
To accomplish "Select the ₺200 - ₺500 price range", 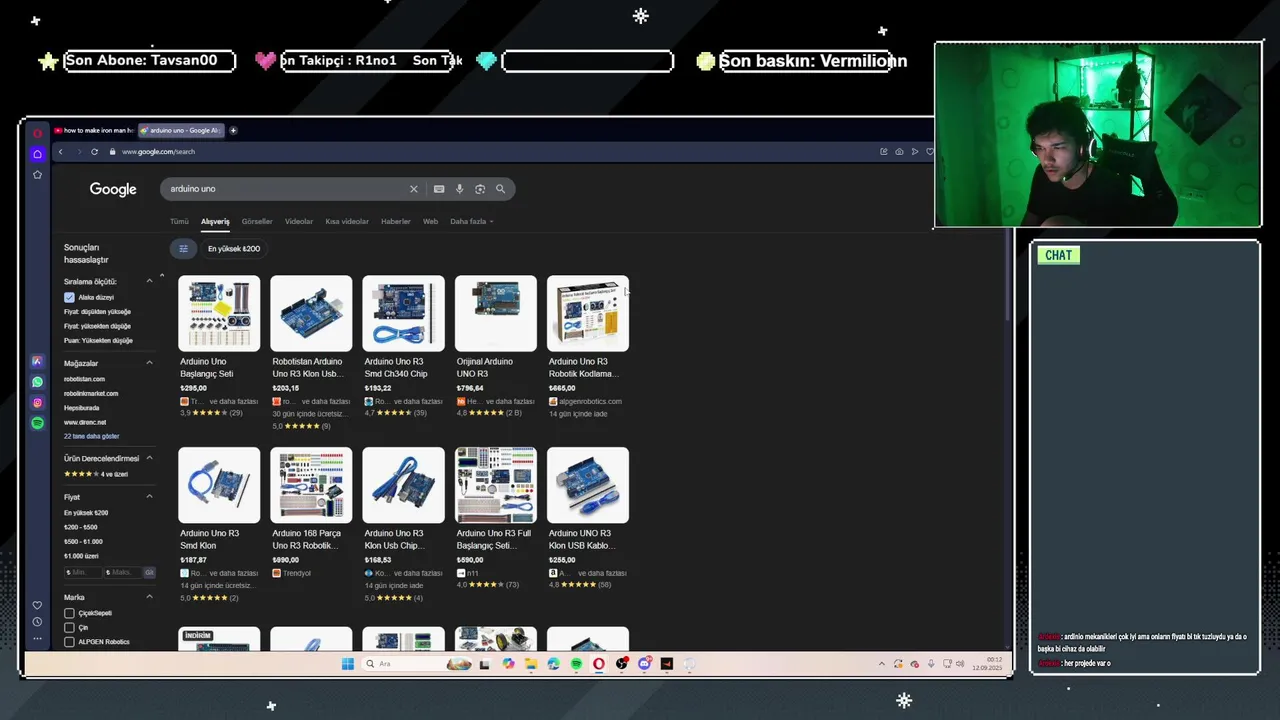I will coord(80,527).
